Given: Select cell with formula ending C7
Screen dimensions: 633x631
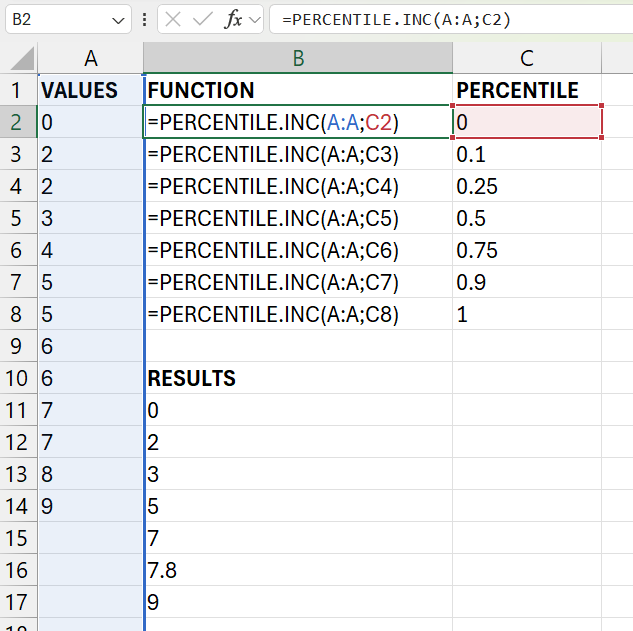Looking at the screenshot, I should pyautogui.click(x=298, y=282).
